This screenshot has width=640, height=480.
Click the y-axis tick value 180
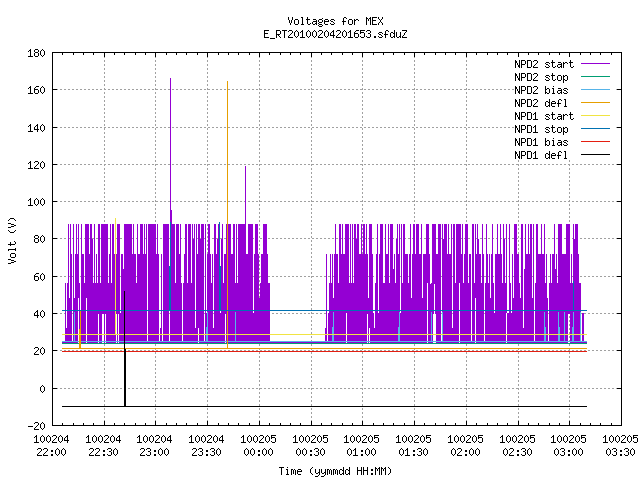(x=36, y=53)
